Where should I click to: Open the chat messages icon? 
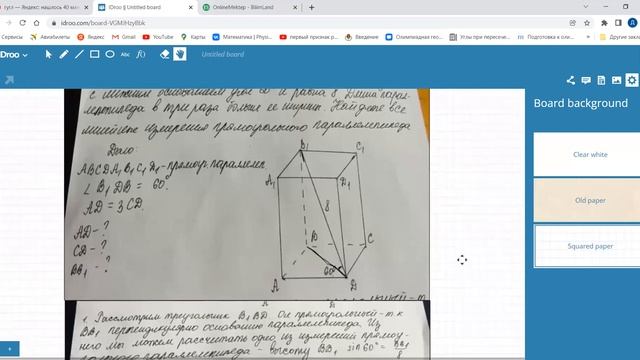(586, 80)
